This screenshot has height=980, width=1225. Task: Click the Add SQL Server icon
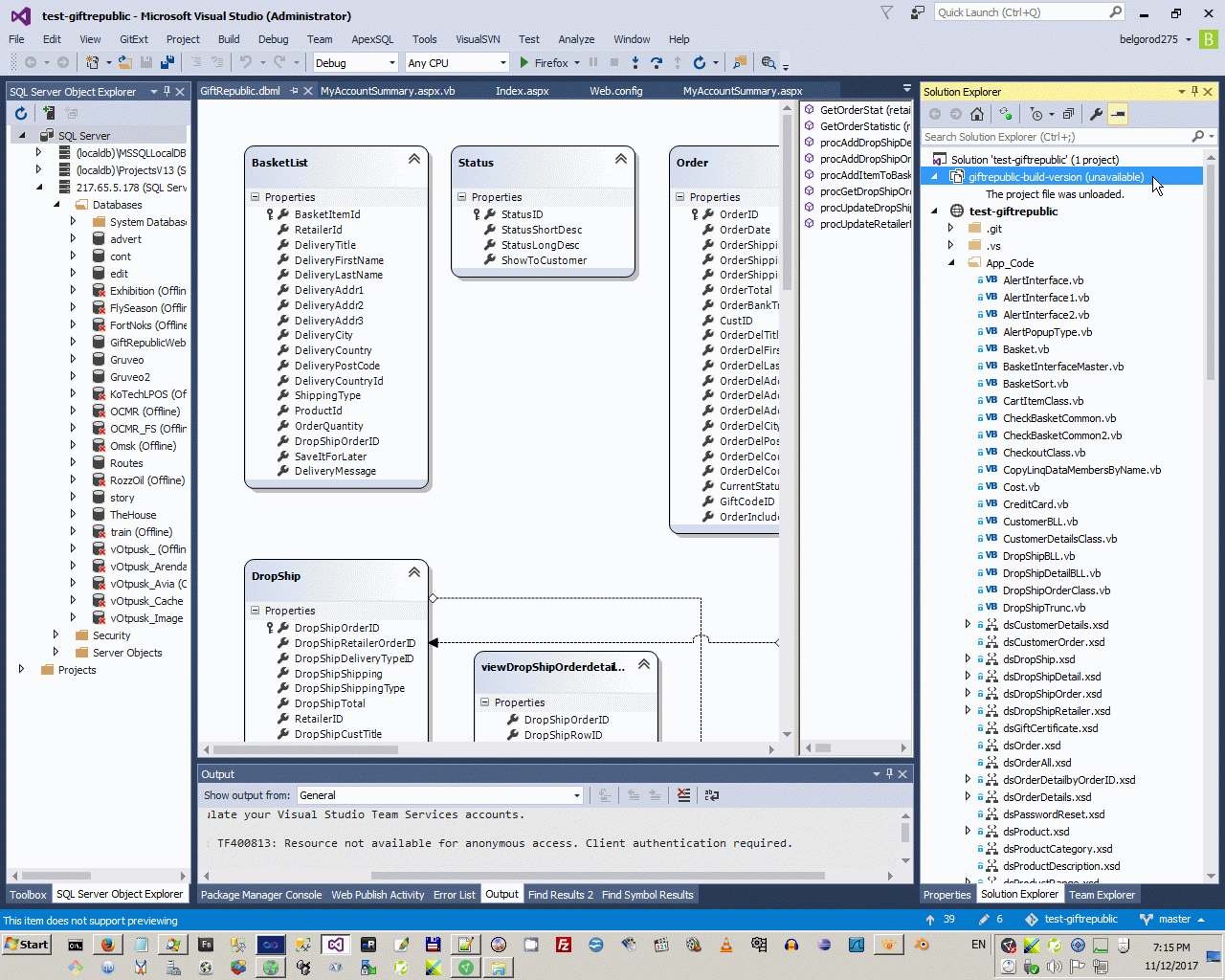tap(49, 113)
